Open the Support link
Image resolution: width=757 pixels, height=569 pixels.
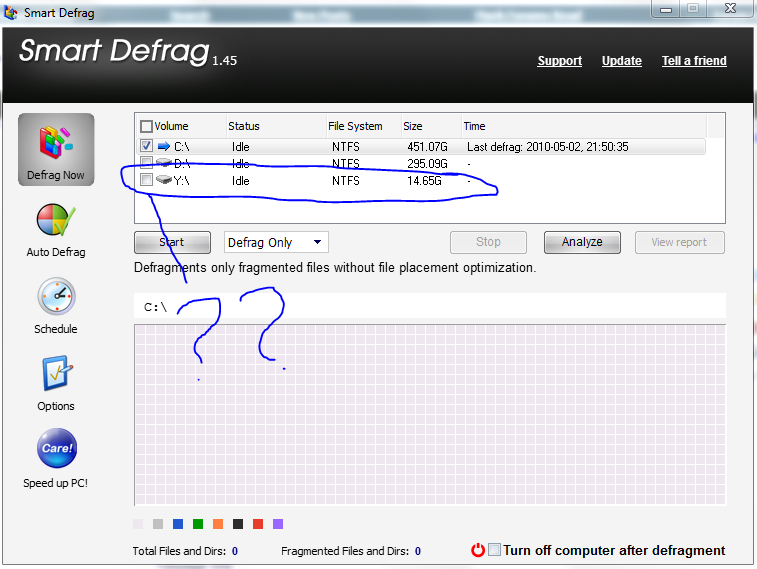pyautogui.click(x=560, y=61)
